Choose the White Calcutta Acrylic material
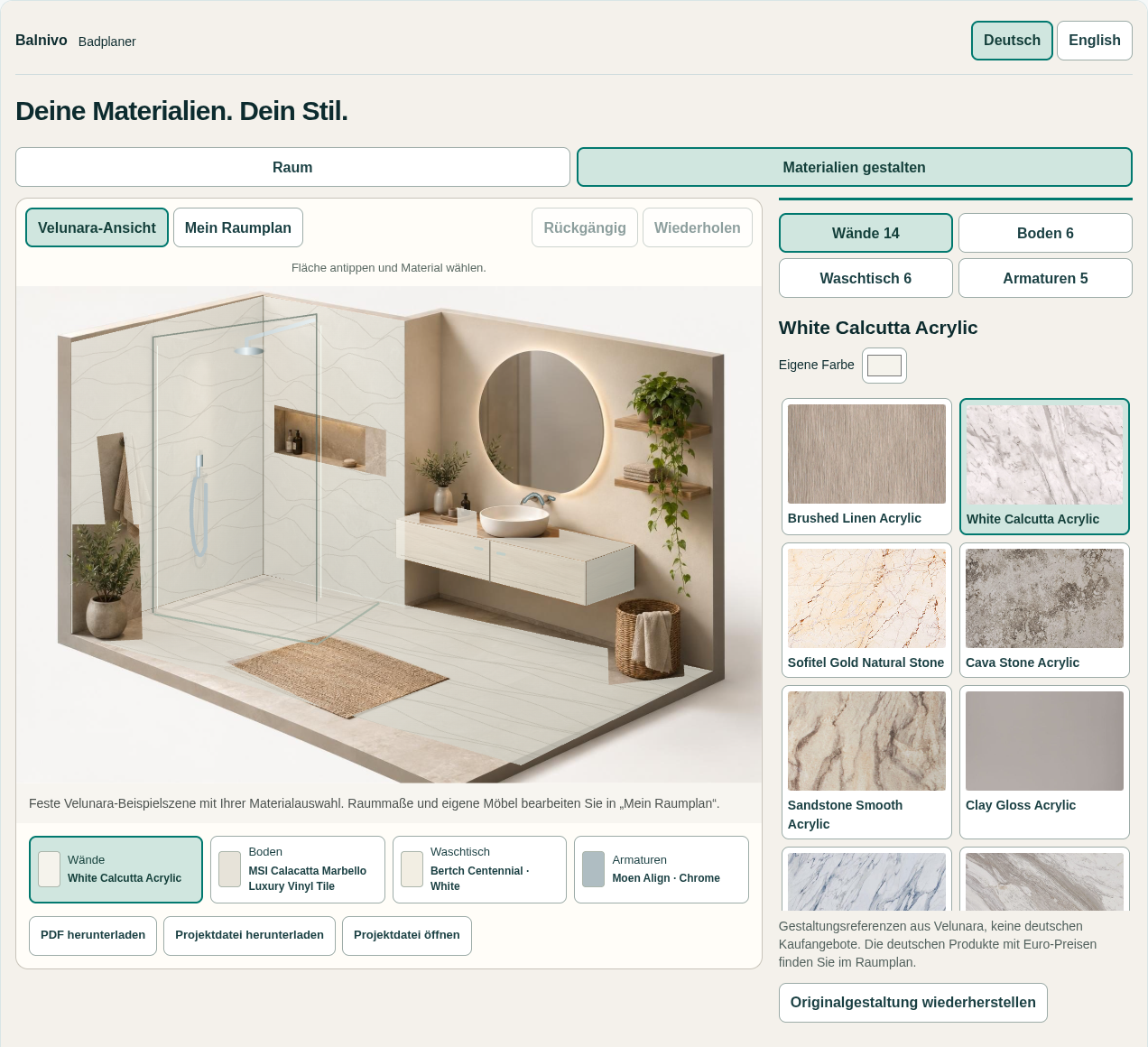The height and width of the screenshot is (1047, 1148). 1044,467
